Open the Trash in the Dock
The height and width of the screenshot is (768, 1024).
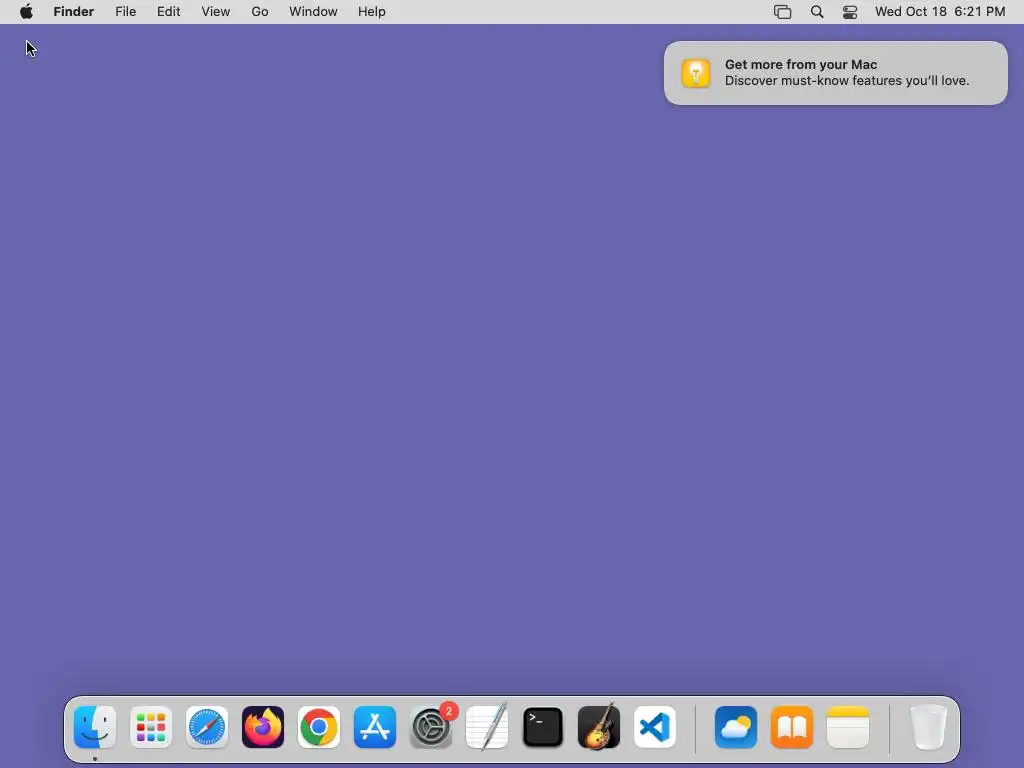tap(928, 727)
